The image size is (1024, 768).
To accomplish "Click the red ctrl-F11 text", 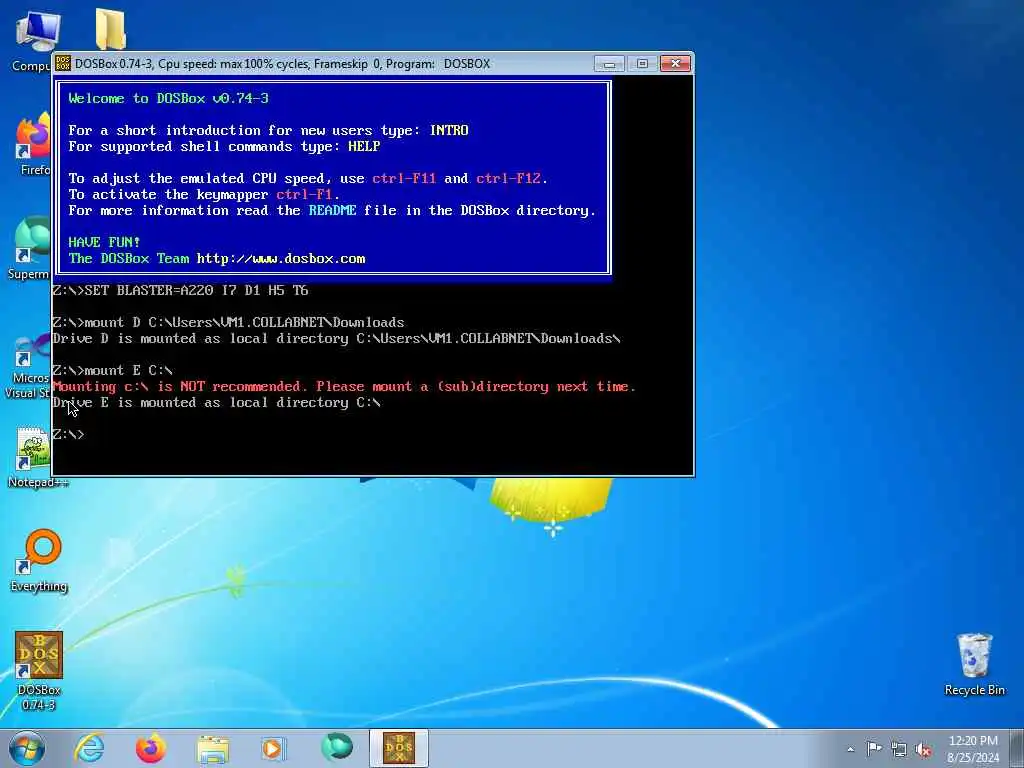I will 404,178.
